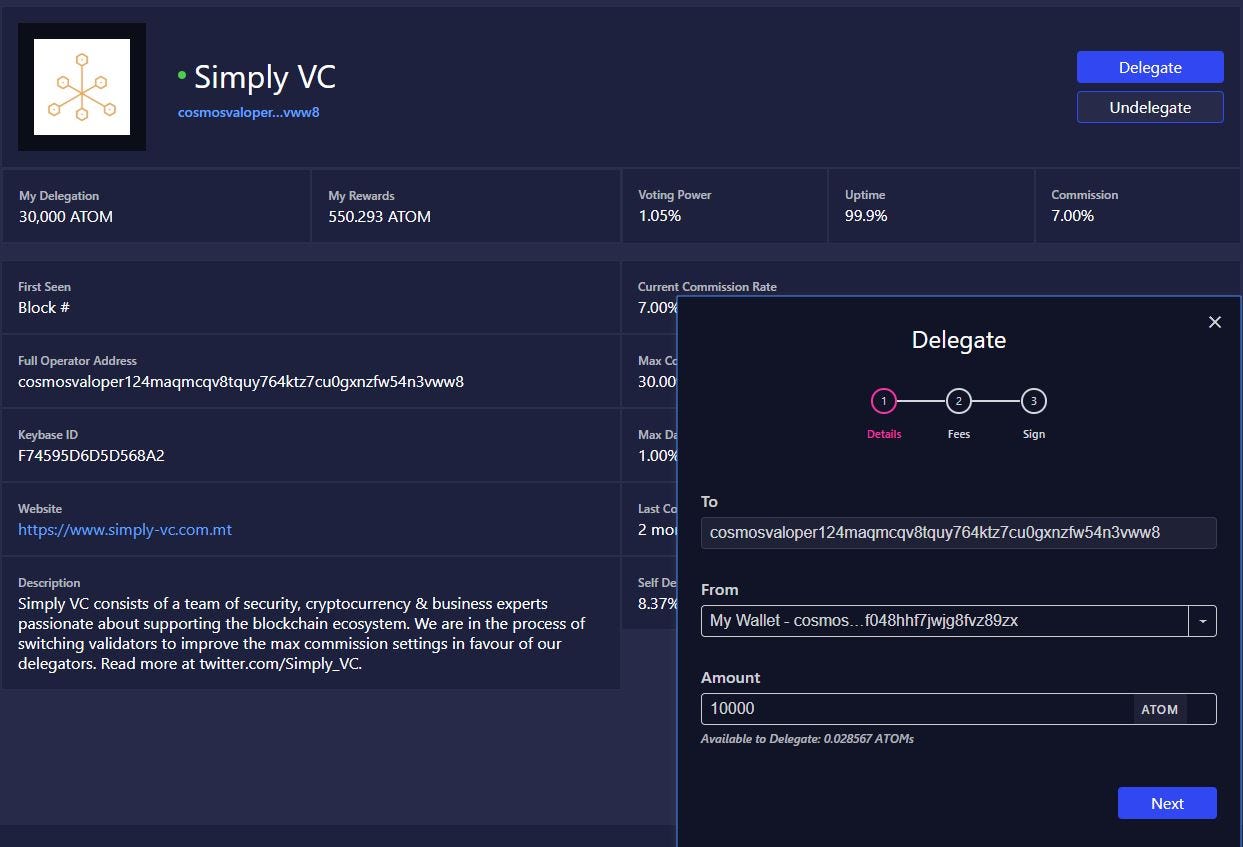Close the Delegate dialog
The image size is (1243, 847).
[1215, 322]
